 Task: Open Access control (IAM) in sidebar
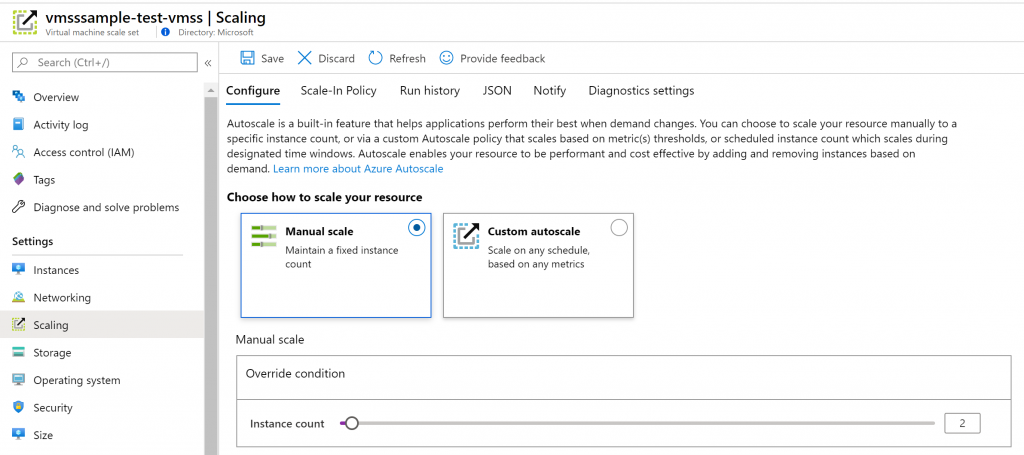pyautogui.click(x=83, y=152)
